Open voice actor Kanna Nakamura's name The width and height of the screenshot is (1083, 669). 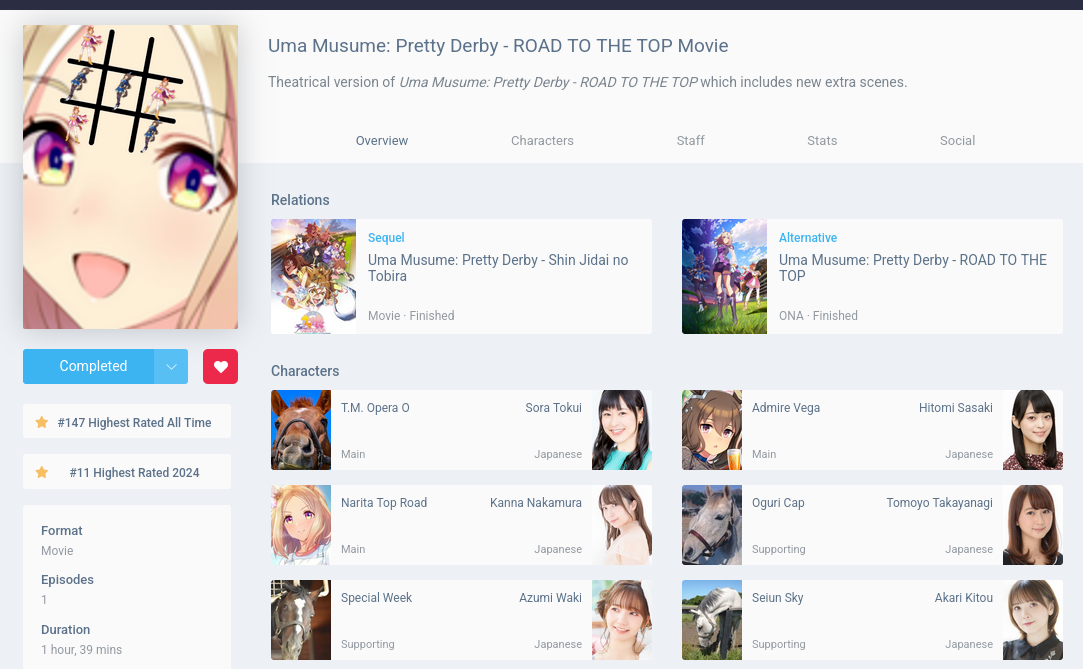tap(536, 503)
